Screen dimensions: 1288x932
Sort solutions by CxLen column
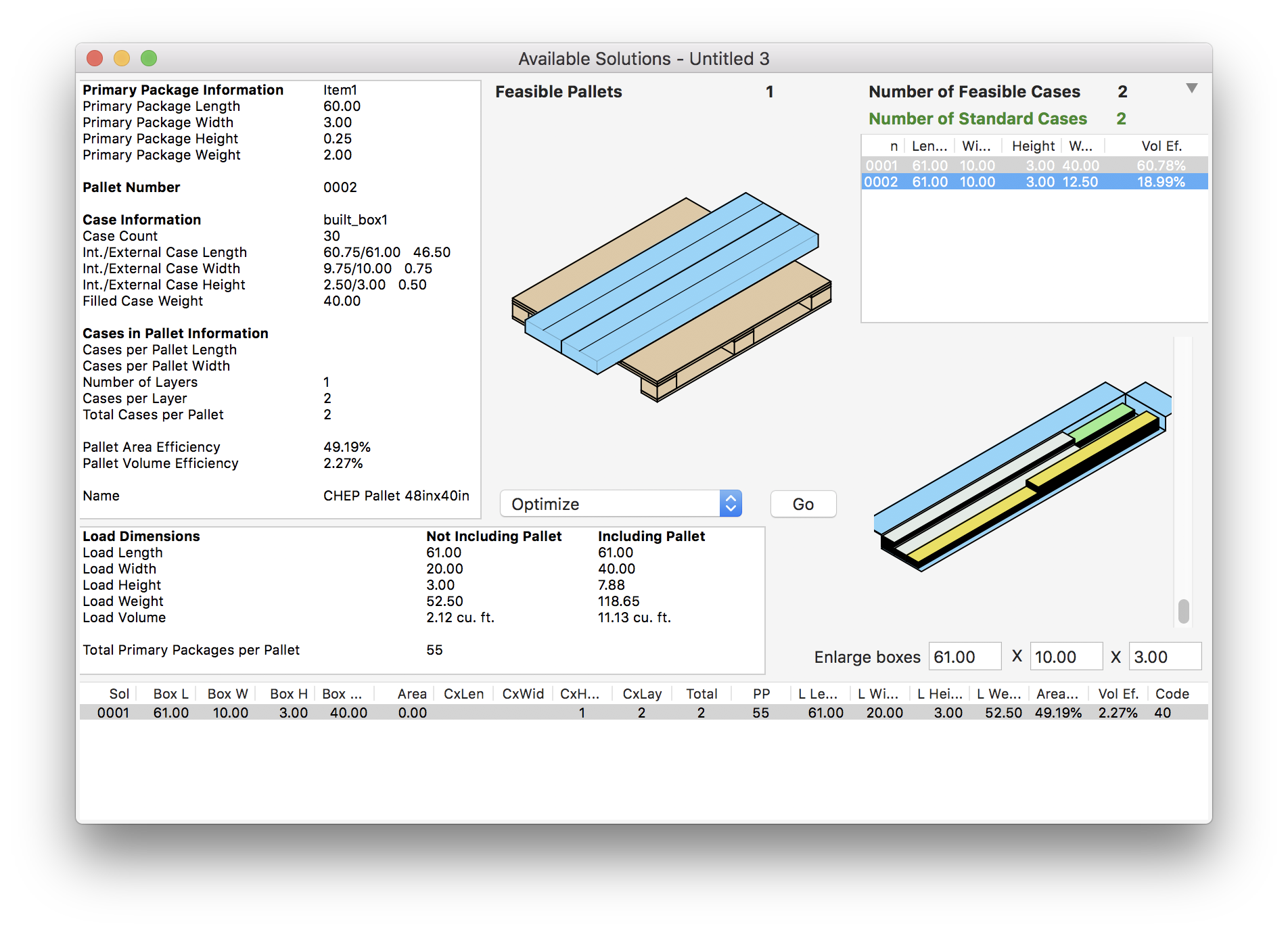pyautogui.click(x=463, y=693)
